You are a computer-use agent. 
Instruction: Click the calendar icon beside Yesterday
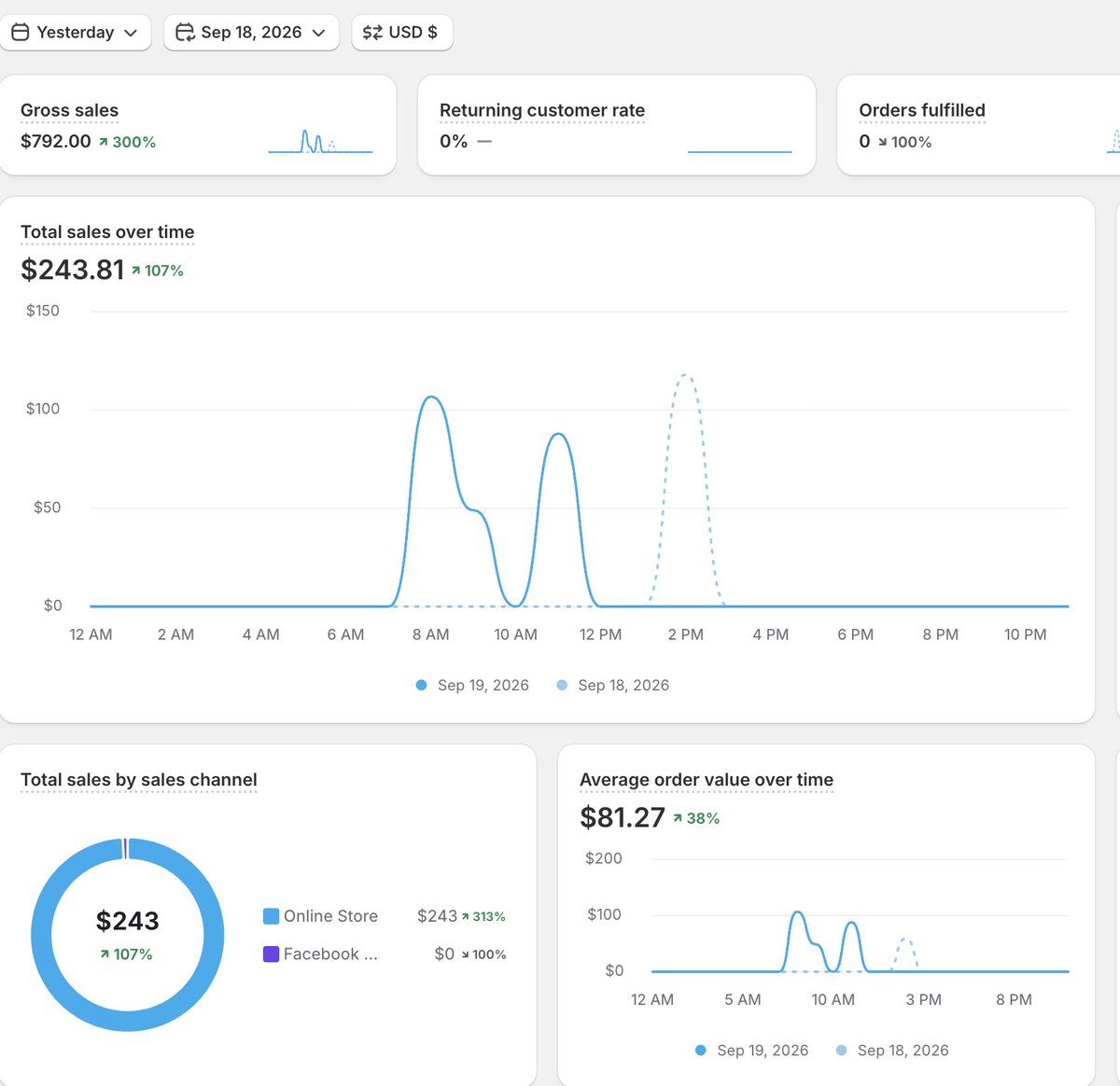(x=21, y=33)
